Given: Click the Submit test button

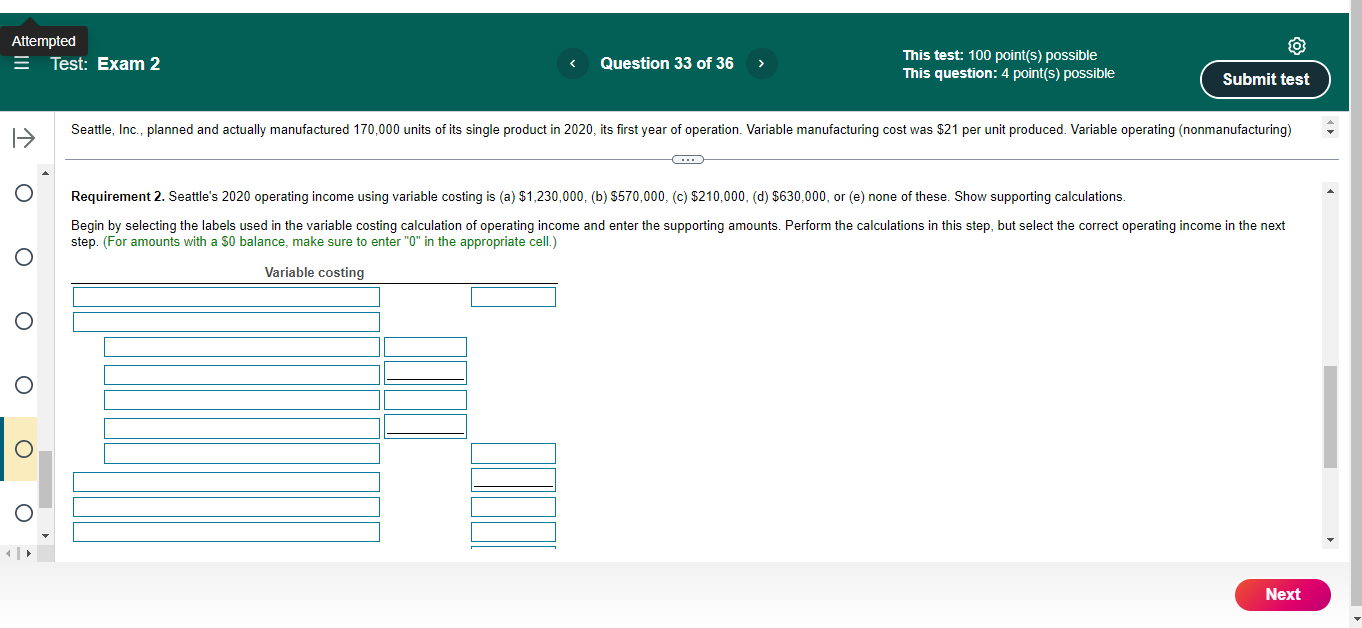Looking at the screenshot, I should (1265, 80).
